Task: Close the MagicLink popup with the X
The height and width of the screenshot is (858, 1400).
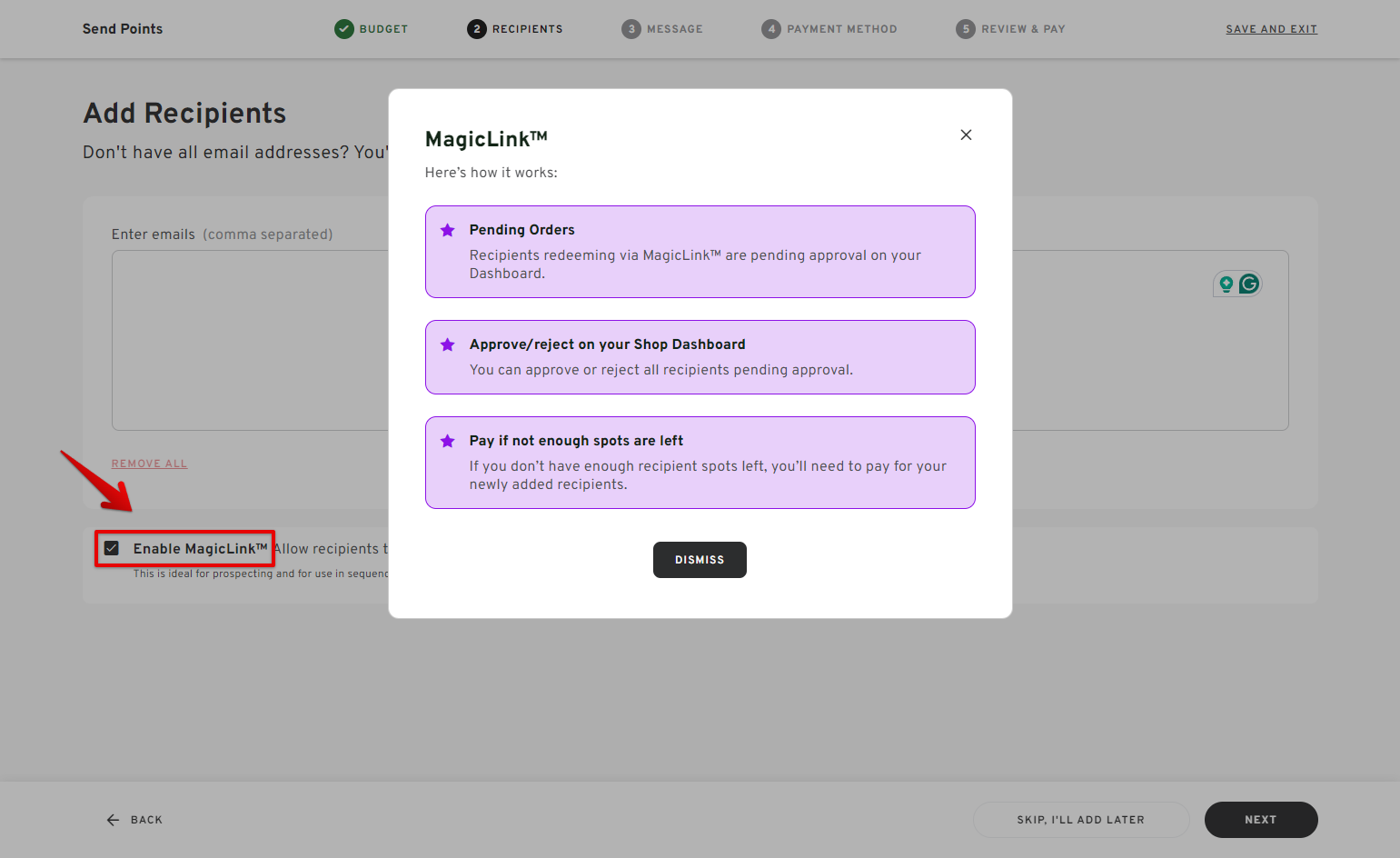Action: [x=966, y=135]
